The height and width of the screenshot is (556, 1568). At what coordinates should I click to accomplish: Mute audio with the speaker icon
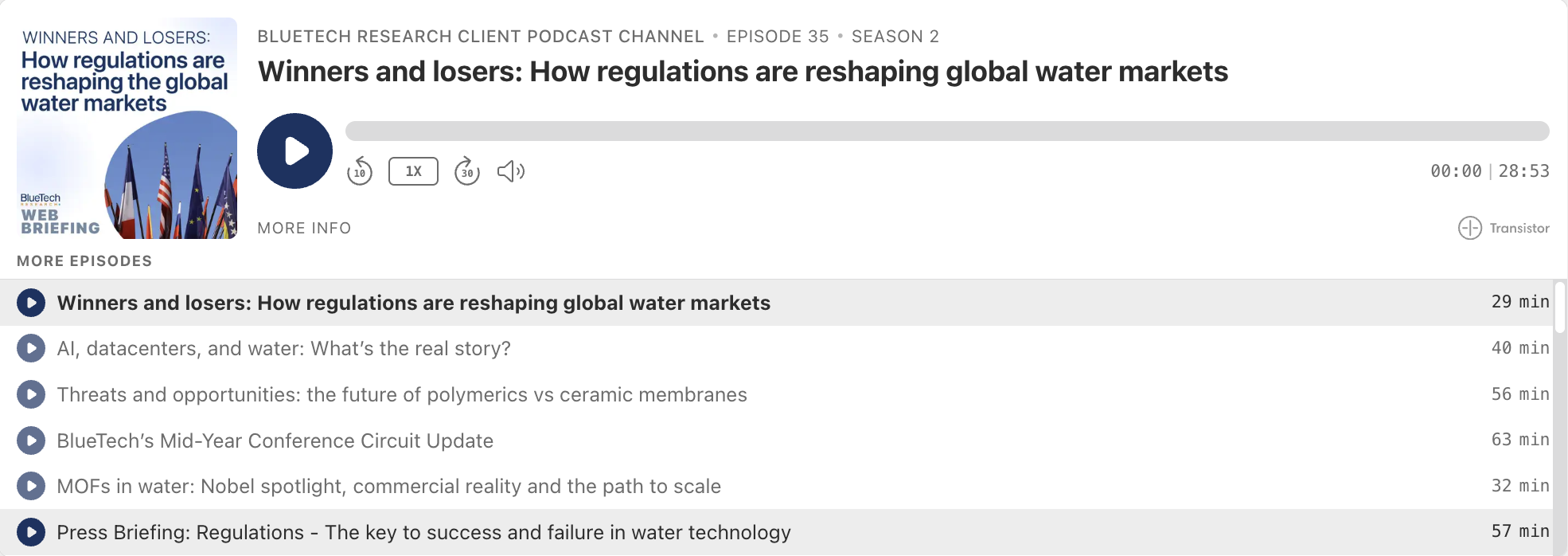coord(511,170)
